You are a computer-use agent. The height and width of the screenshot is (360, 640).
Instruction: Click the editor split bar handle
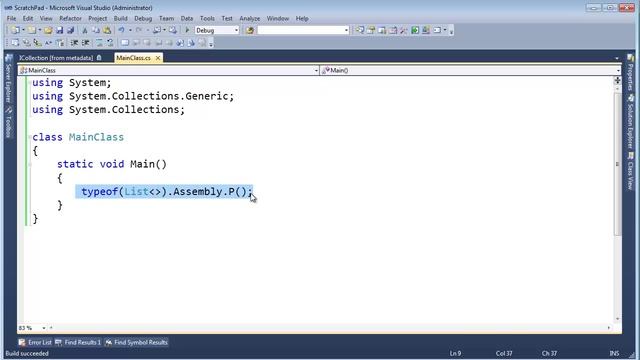coord(617,80)
